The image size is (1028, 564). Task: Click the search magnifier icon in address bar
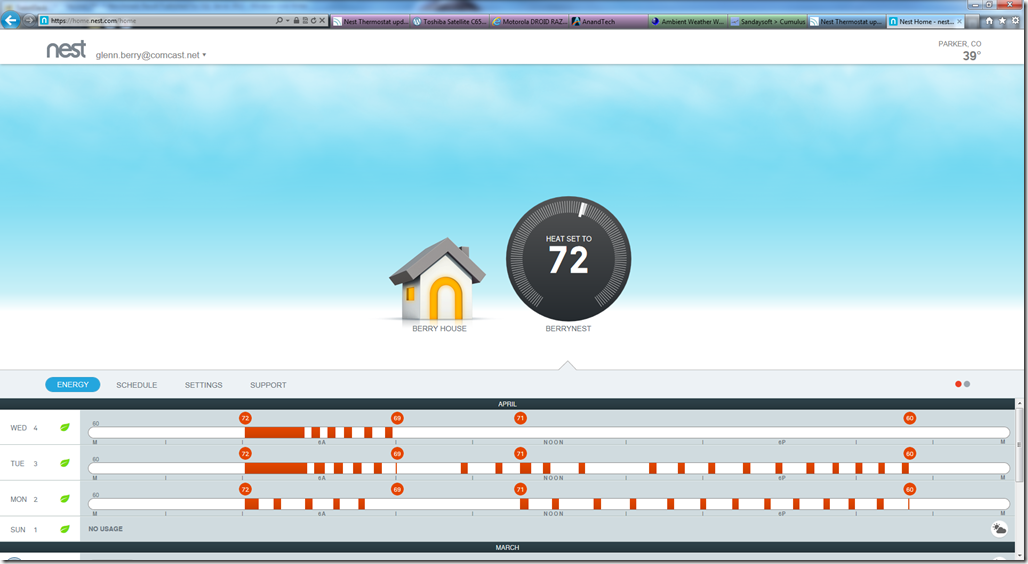(x=280, y=21)
